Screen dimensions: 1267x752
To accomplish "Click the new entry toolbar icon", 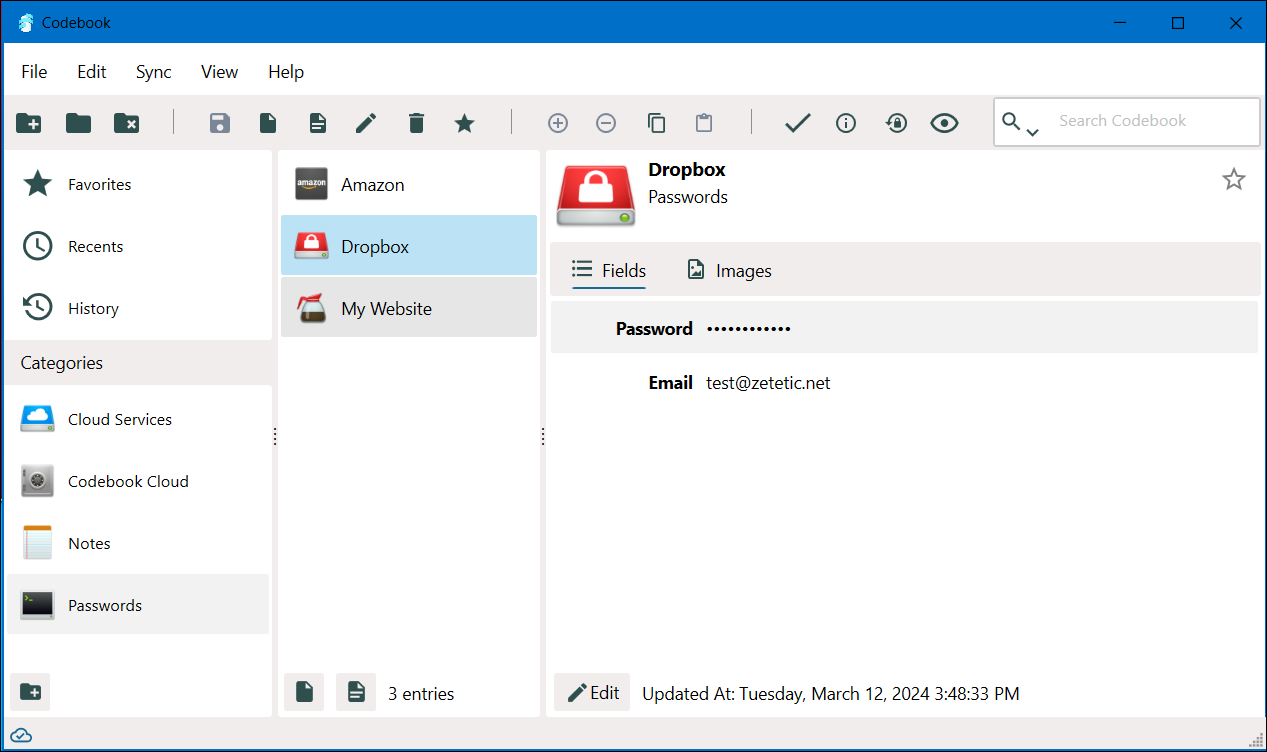I will 268,123.
